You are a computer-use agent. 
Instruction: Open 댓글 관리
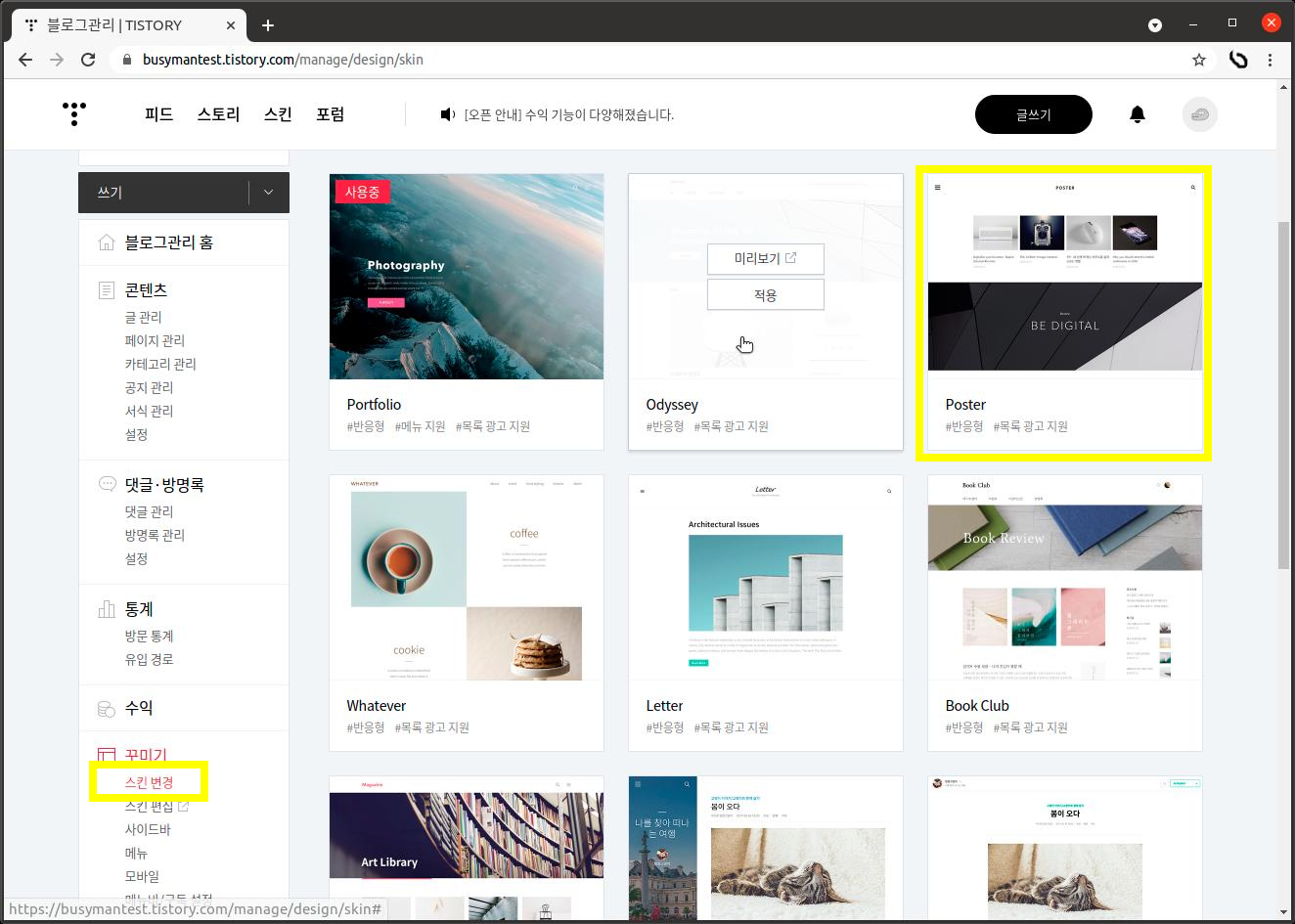pos(149,511)
